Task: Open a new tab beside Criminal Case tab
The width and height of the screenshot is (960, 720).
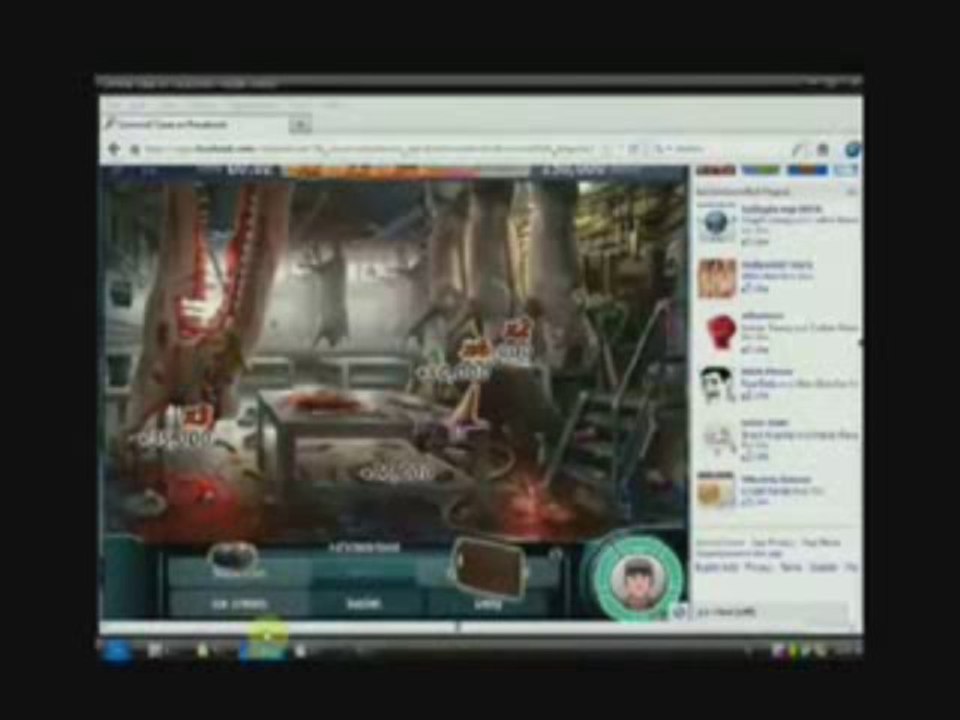Action: coord(300,126)
